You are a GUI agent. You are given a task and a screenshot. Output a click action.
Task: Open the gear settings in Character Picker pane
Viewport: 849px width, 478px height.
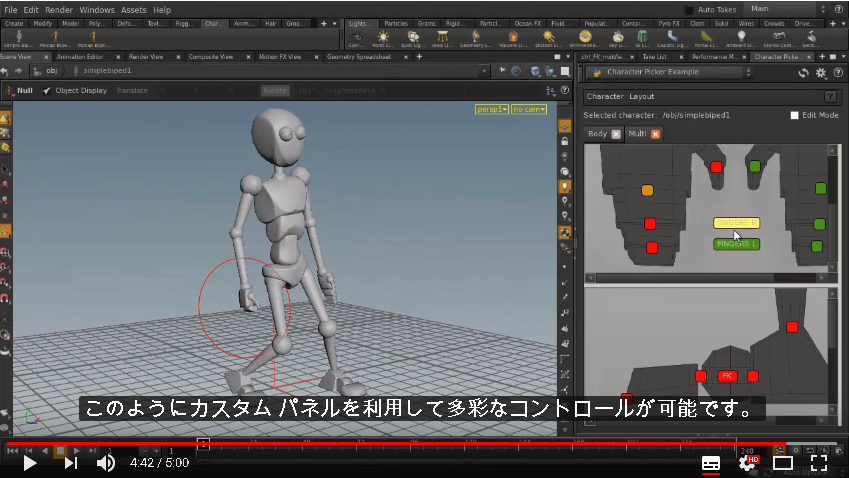(x=821, y=73)
